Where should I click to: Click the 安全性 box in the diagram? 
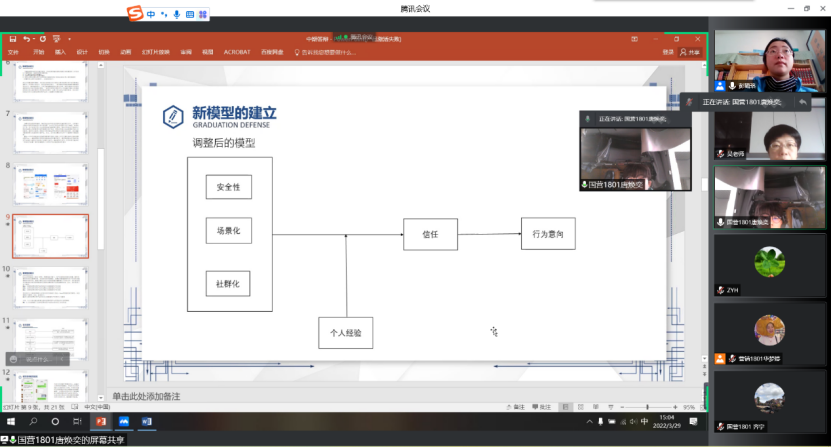point(228,187)
